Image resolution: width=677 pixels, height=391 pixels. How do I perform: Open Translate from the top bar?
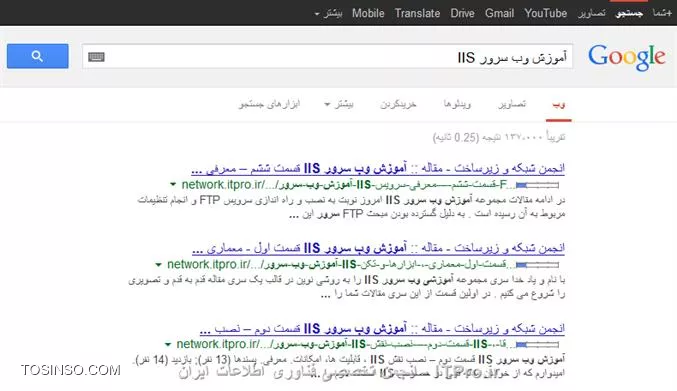click(x=417, y=13)
